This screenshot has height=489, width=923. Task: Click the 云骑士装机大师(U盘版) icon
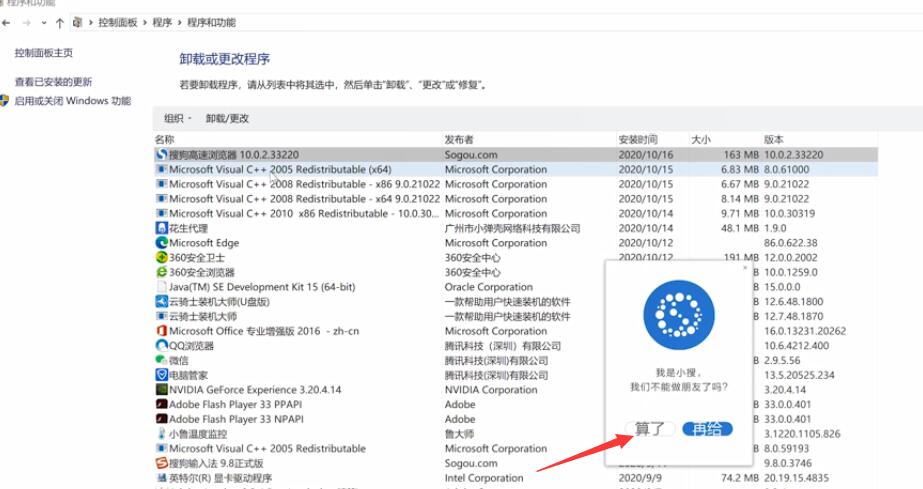coord(161,302)
